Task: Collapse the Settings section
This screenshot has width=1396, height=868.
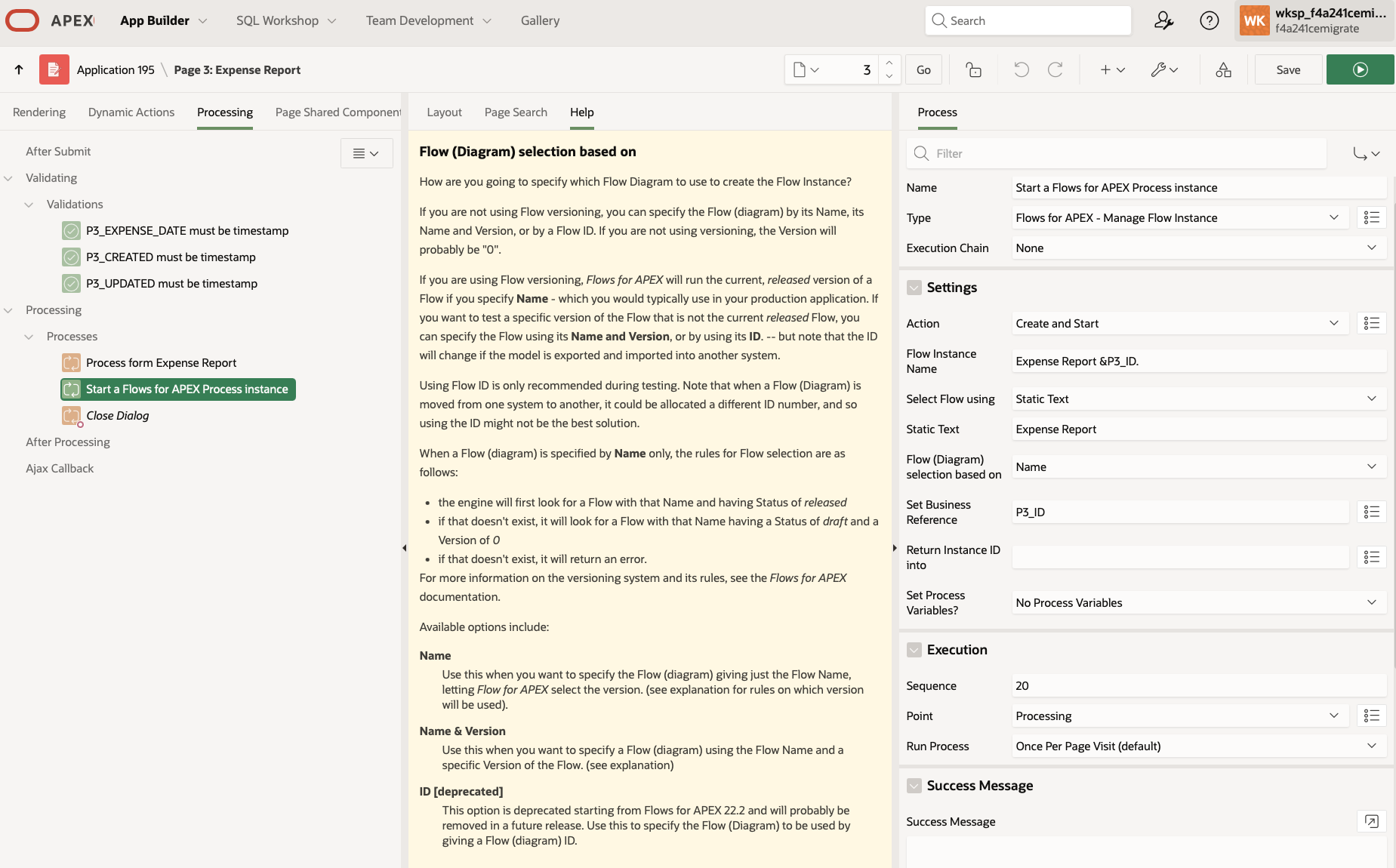Action: tap(914, 288)
